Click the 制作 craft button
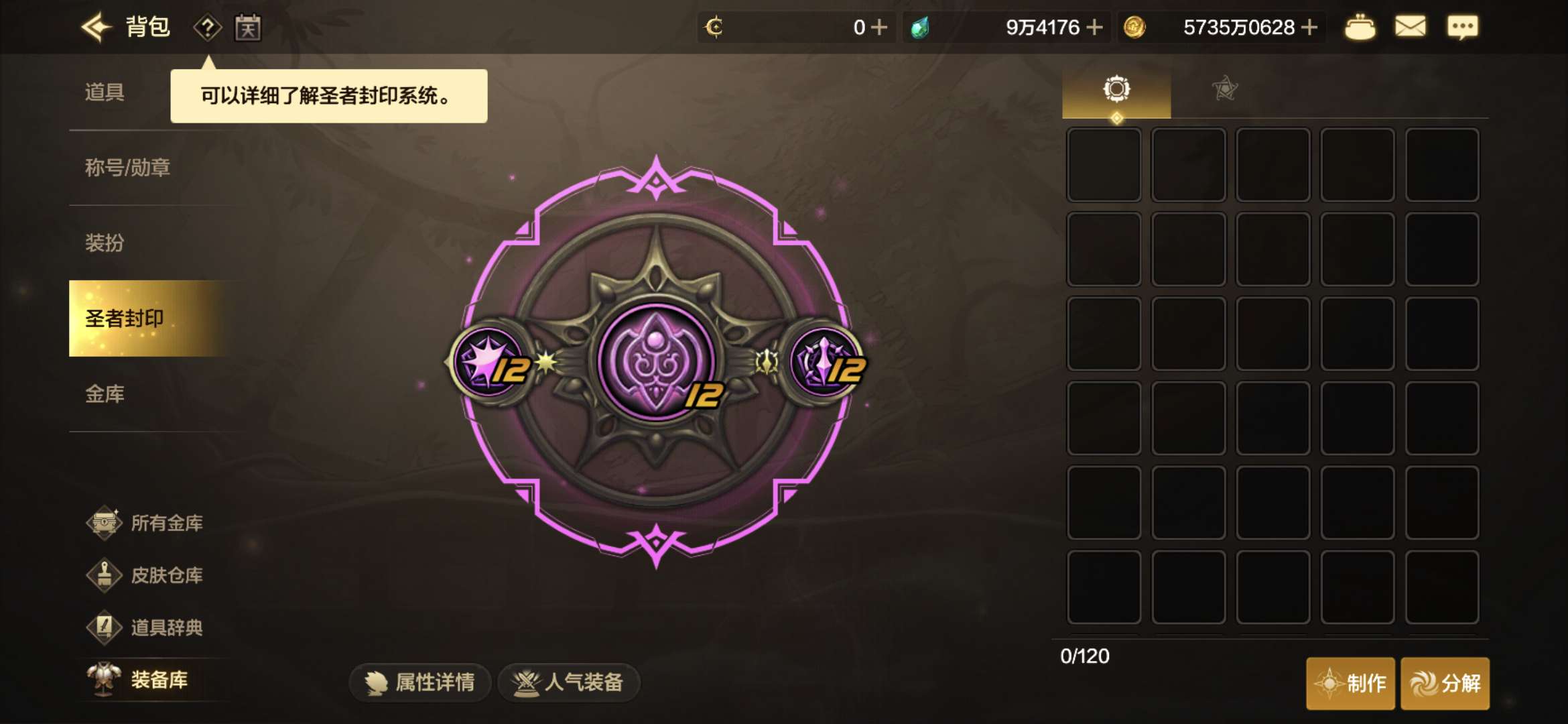The height and width of the screenshot is (724, 1568). tap(1350, 683)
